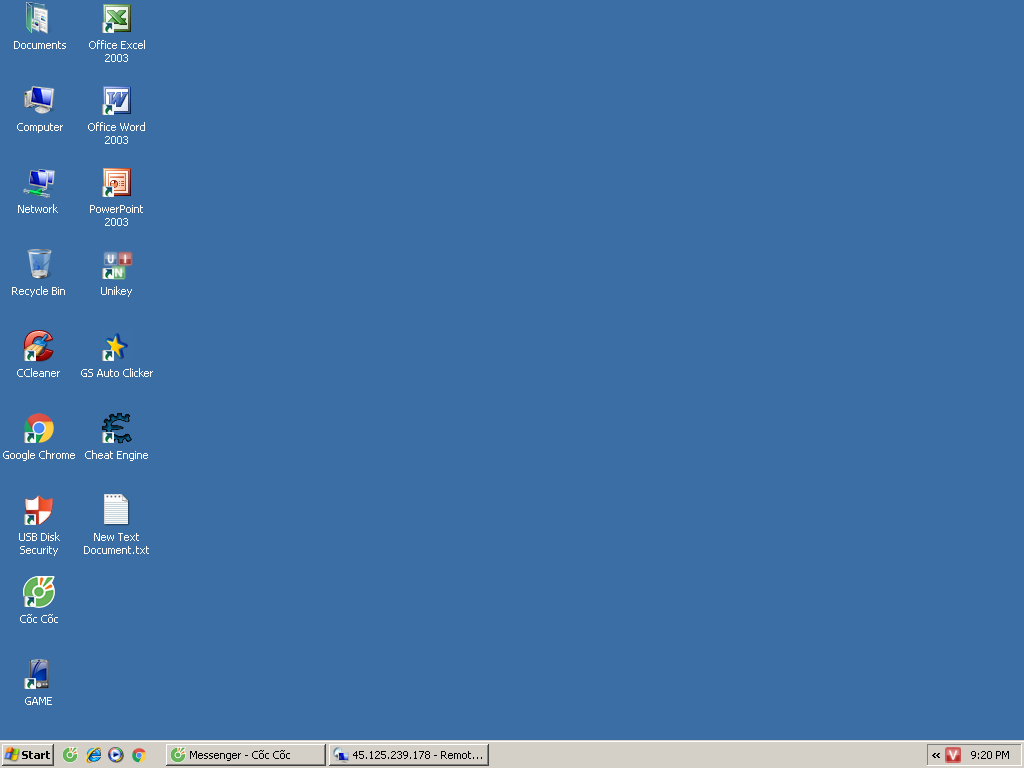1024x768 pixels.
Task: Select the GAME shortcut icon
Action: (x=39, y=683)
